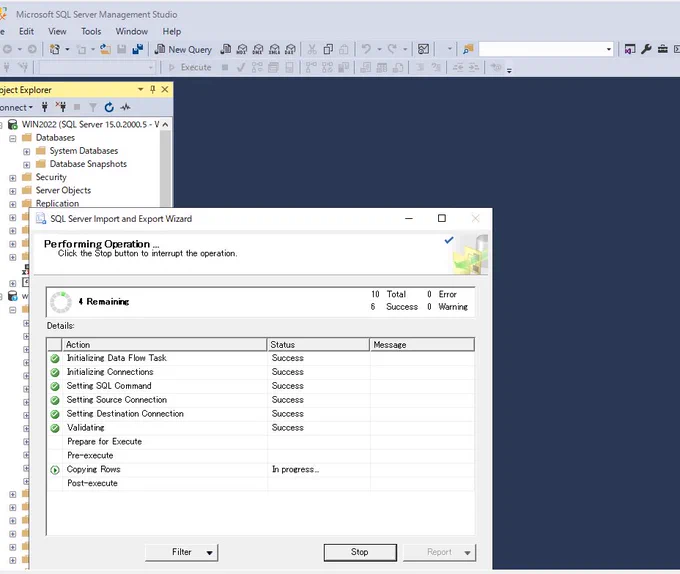Click the Object Explorer scroll up arrow
Viewport: 680px width, 574px height.
(165, 125)
